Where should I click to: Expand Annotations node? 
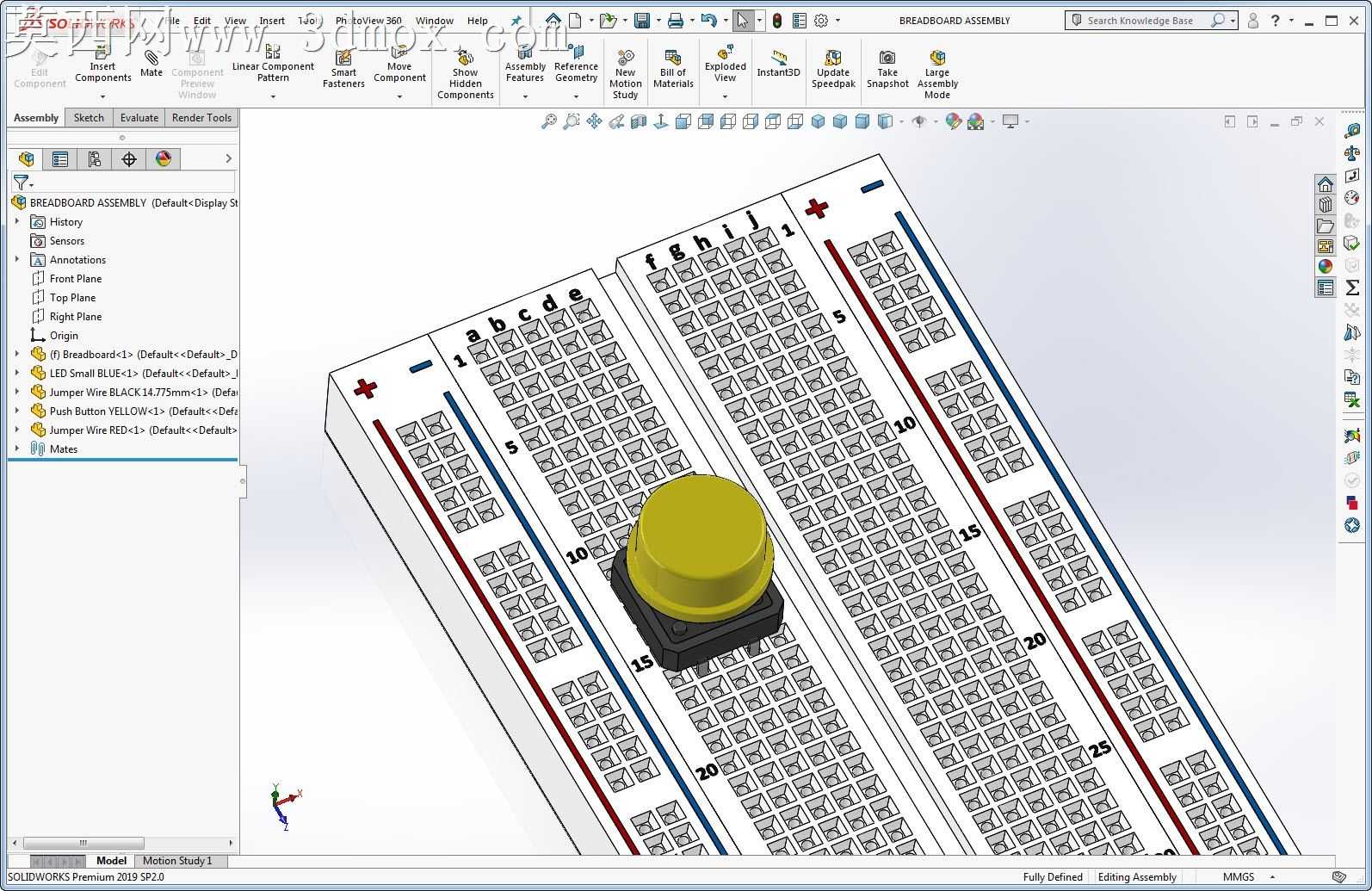pyautogui.click(x=17, y=260)
